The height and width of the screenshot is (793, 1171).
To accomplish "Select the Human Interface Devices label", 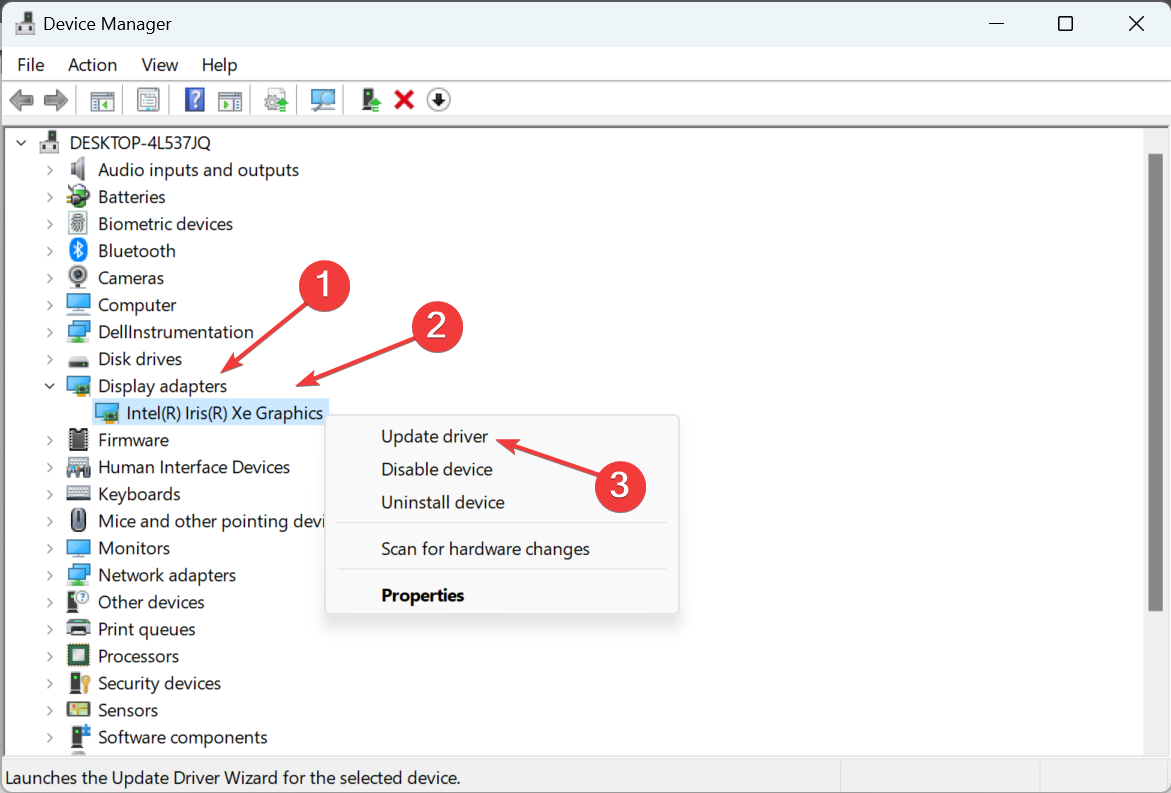I will point(193,467).
